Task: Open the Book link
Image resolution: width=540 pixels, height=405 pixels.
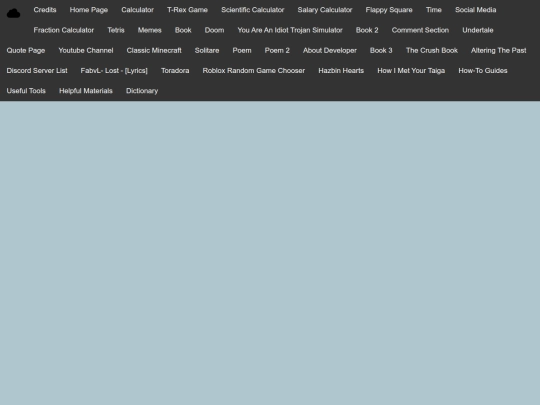Action: click(x=183, y=30)
